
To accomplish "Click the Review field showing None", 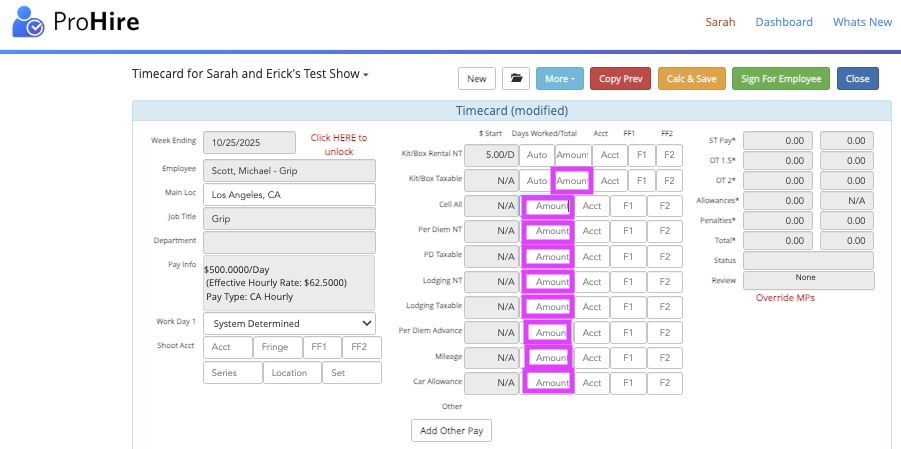I will 809,280.
